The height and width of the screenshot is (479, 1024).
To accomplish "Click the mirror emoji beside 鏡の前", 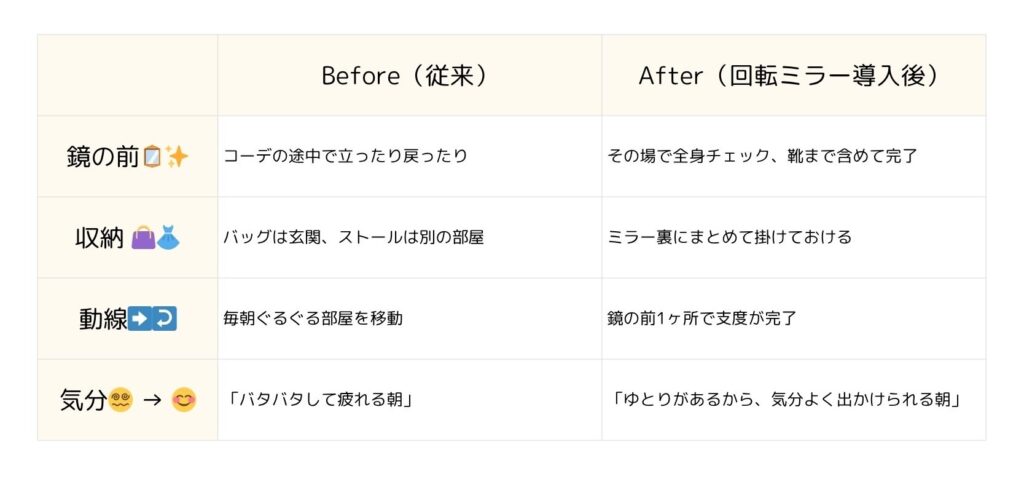I will (x=152, y=157).
